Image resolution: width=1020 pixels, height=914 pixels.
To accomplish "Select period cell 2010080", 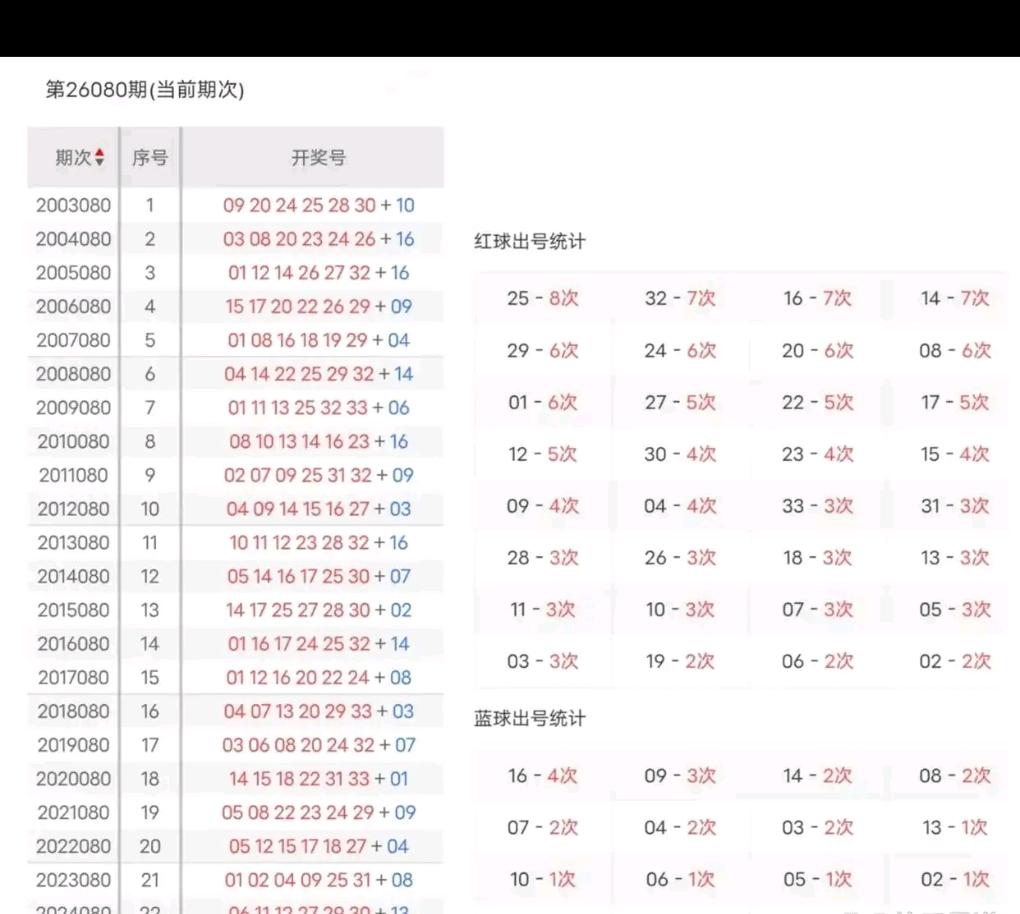I will point(74,442).
